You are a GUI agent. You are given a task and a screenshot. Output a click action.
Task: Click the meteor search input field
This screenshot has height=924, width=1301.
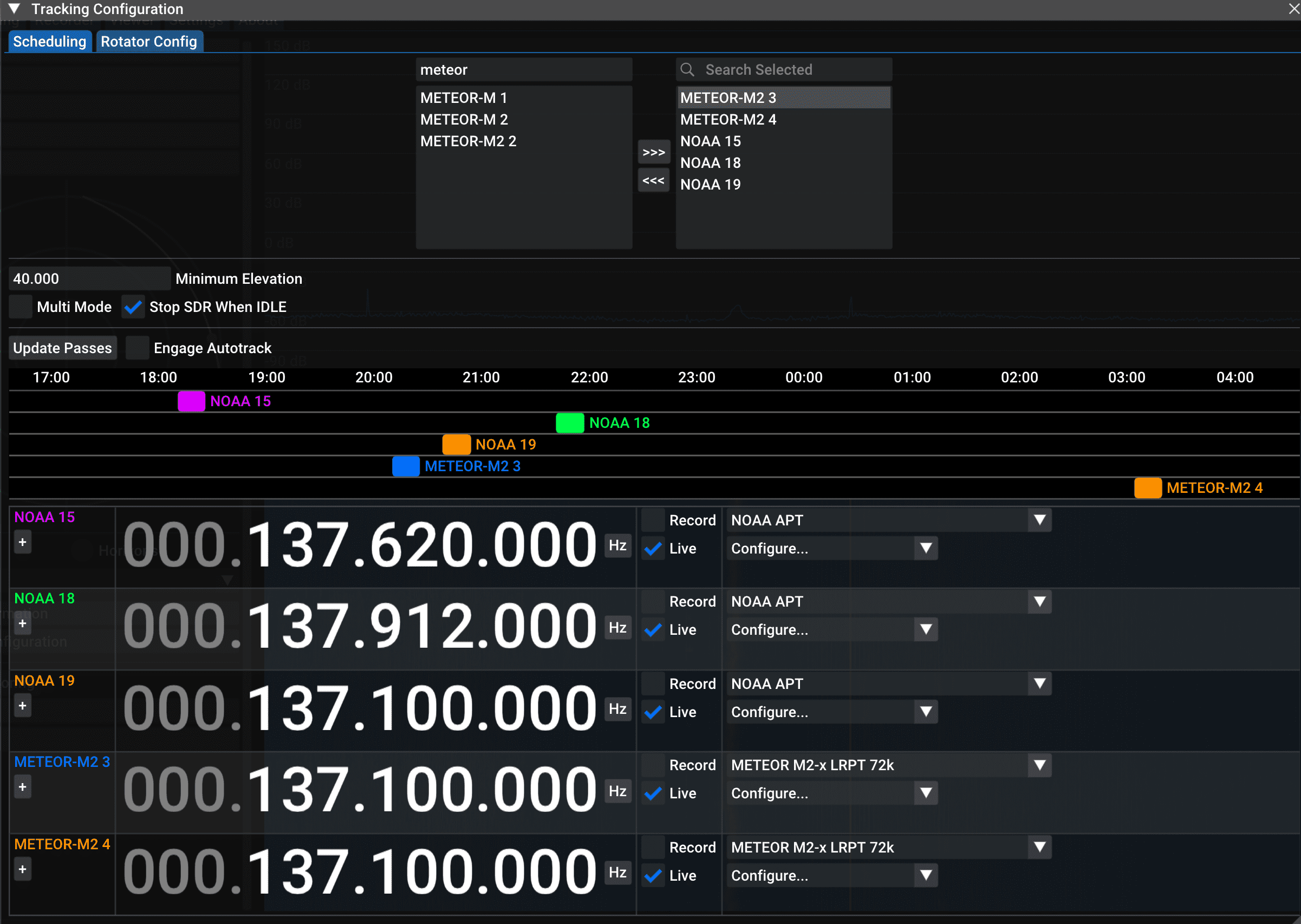pyautogui.click(x=524, y=69)
